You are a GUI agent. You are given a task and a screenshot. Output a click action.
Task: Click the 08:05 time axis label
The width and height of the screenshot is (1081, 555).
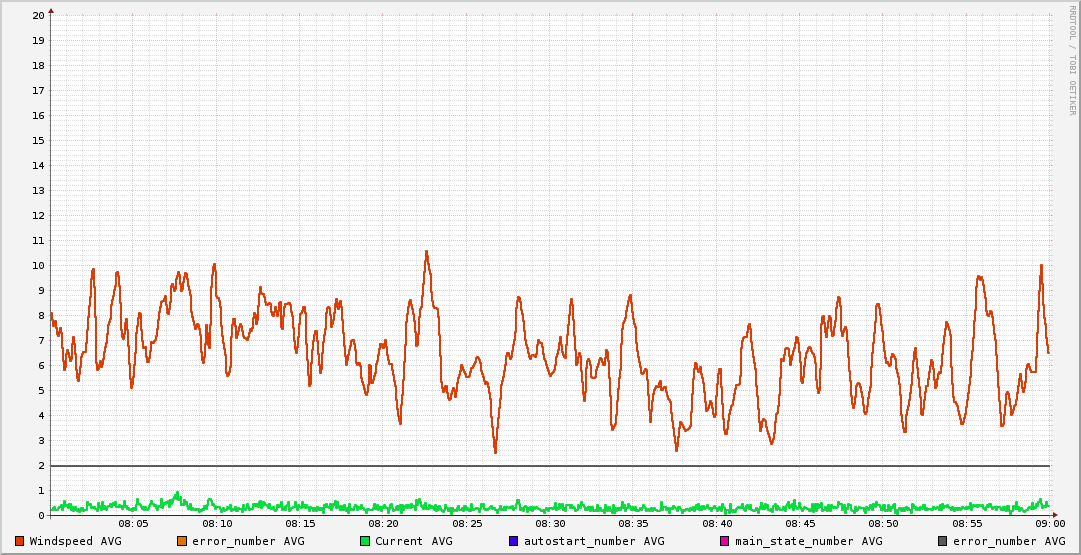pos(134,523)
